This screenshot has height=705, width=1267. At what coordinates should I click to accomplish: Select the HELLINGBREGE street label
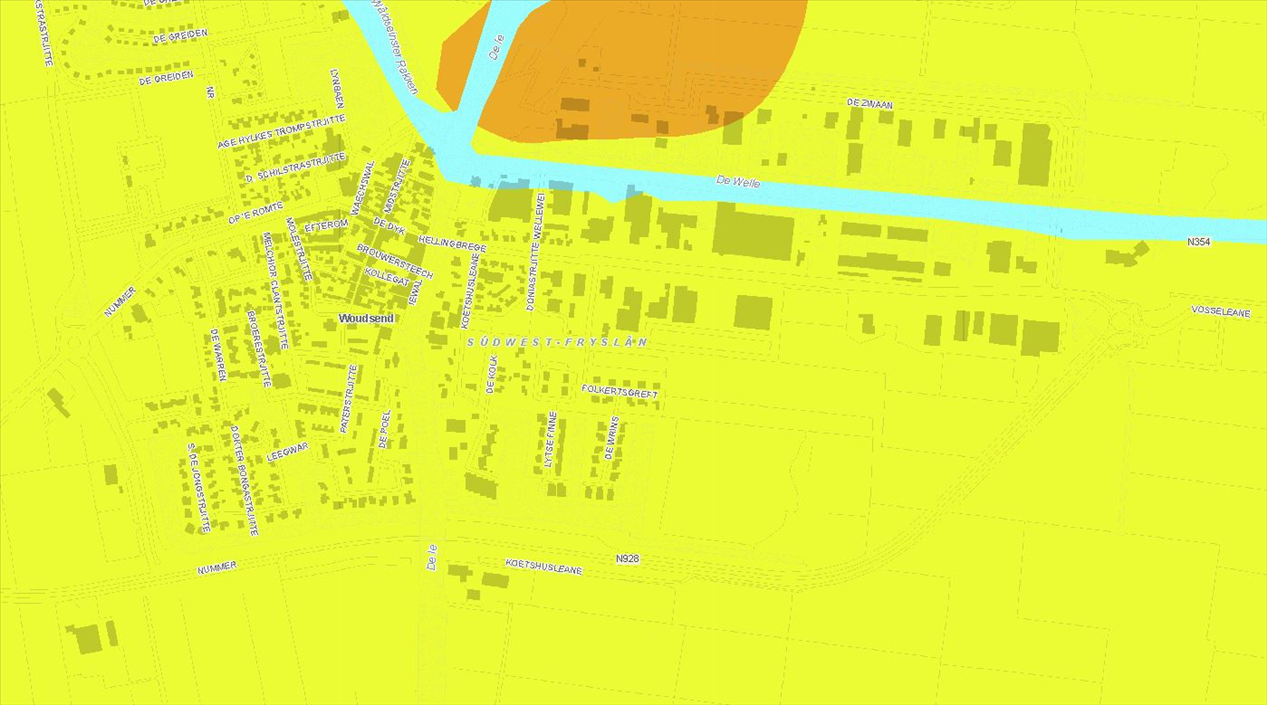pos(453,244)
